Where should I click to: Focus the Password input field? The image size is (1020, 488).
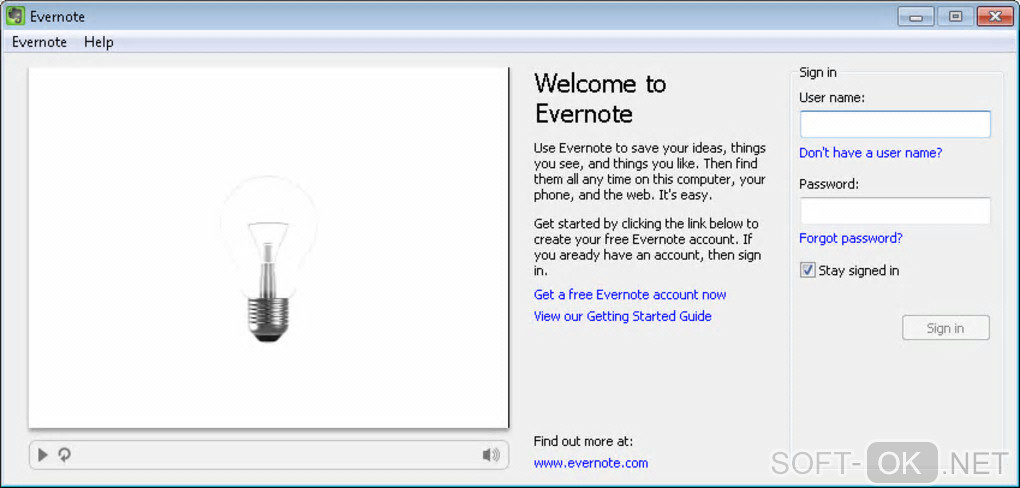click(x=895, y=211)
